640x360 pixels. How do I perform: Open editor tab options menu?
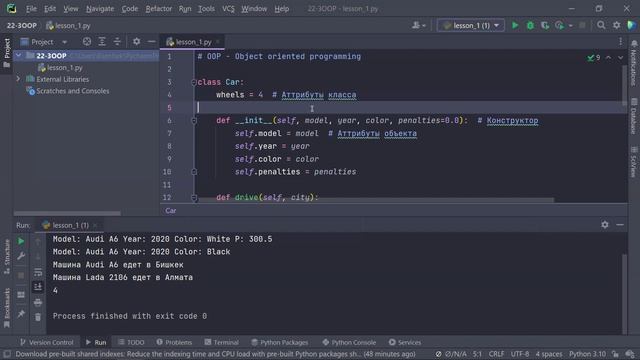(620, 42)
